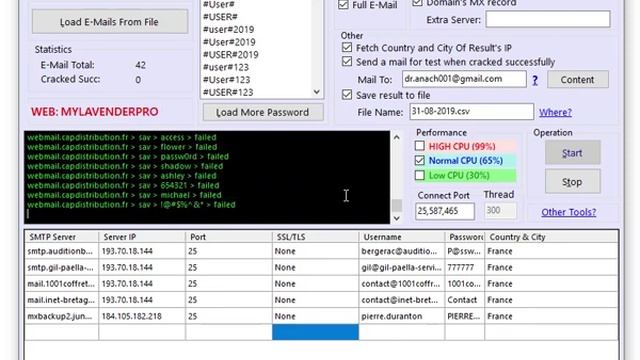
Task: Click the pierre.duranton username cell
Action: pyautogui.click(x=402, y=316)
